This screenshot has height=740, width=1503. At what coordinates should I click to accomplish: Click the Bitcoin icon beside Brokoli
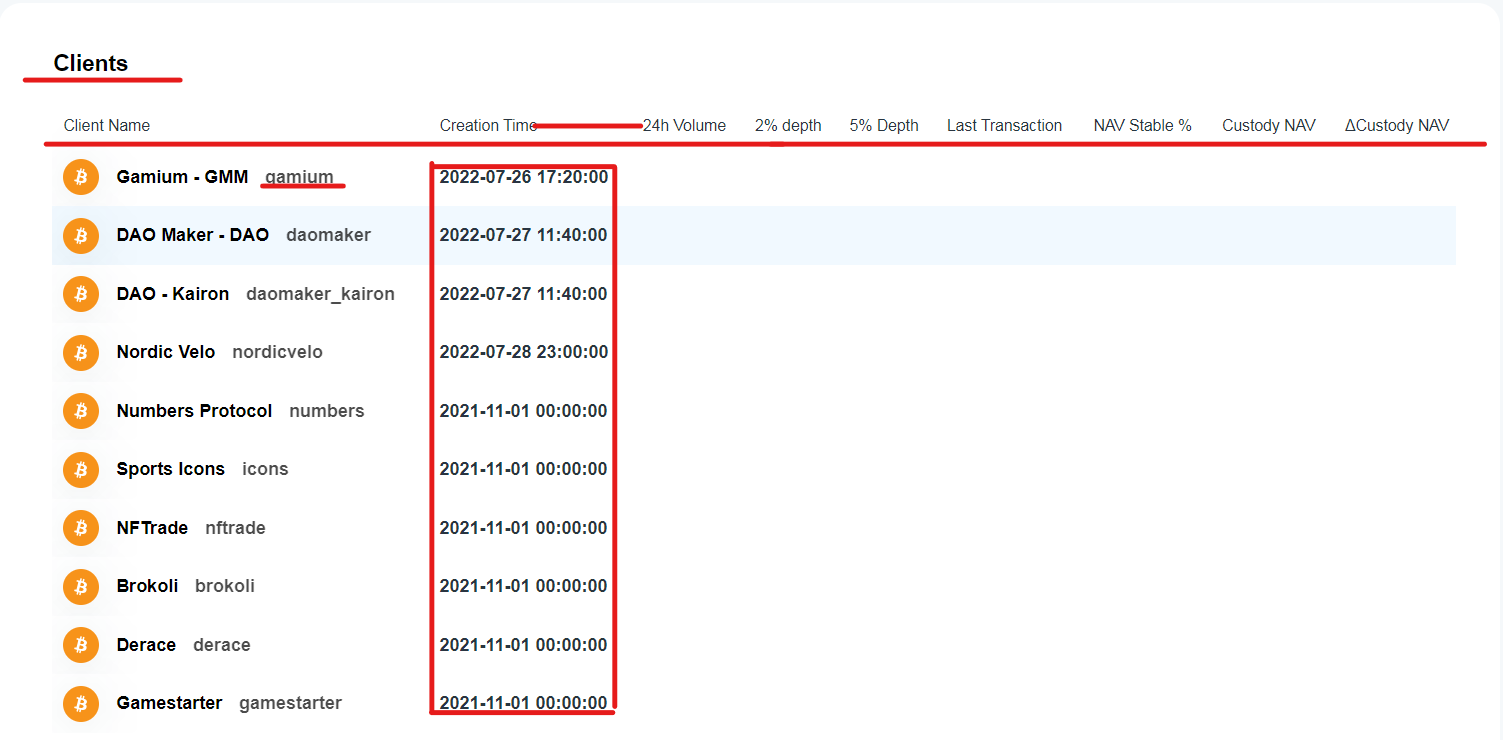[81, 586]
